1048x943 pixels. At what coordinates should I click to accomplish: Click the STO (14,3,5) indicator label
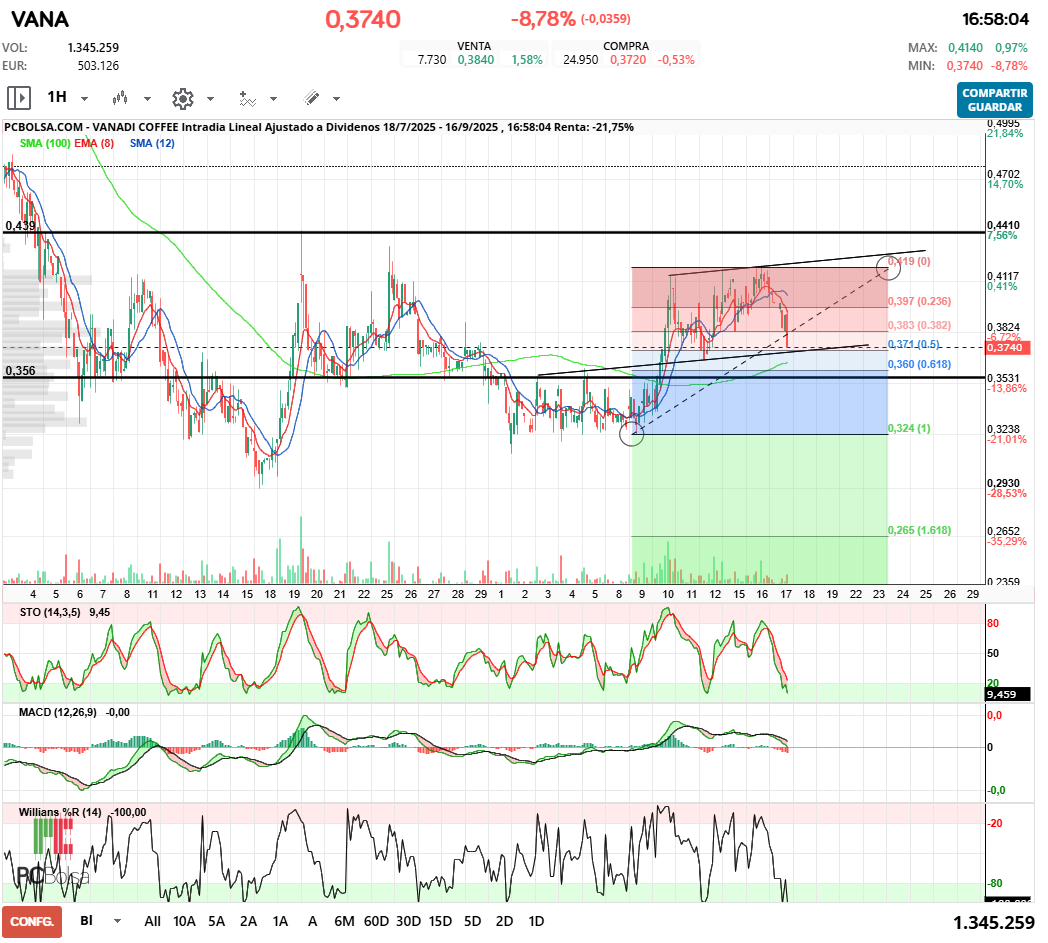tap(53, 611)
